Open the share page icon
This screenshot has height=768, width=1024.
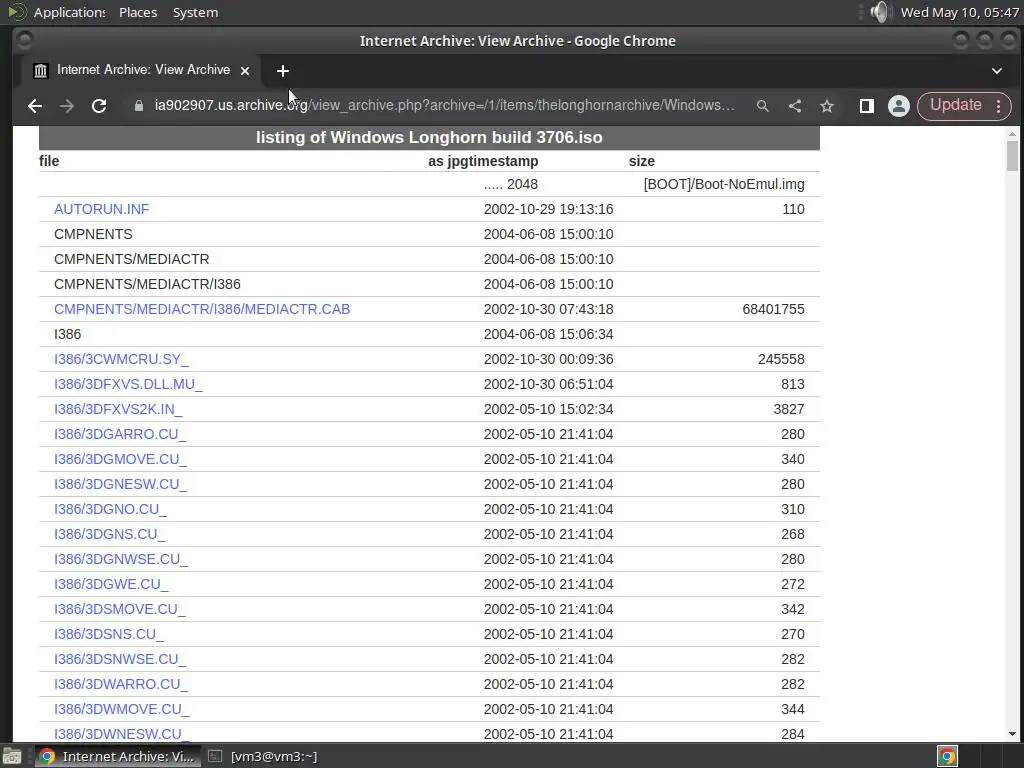(795, 106)
